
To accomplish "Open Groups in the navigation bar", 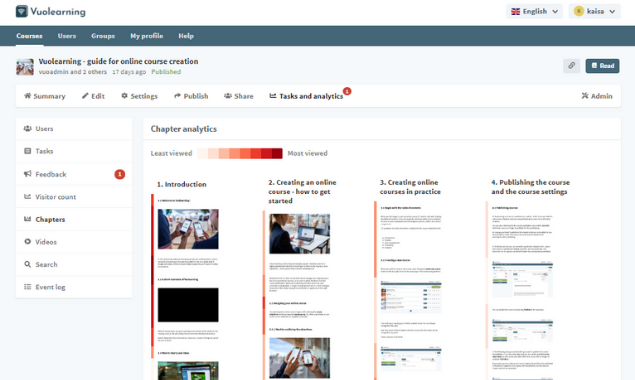I will coord(103,36).
